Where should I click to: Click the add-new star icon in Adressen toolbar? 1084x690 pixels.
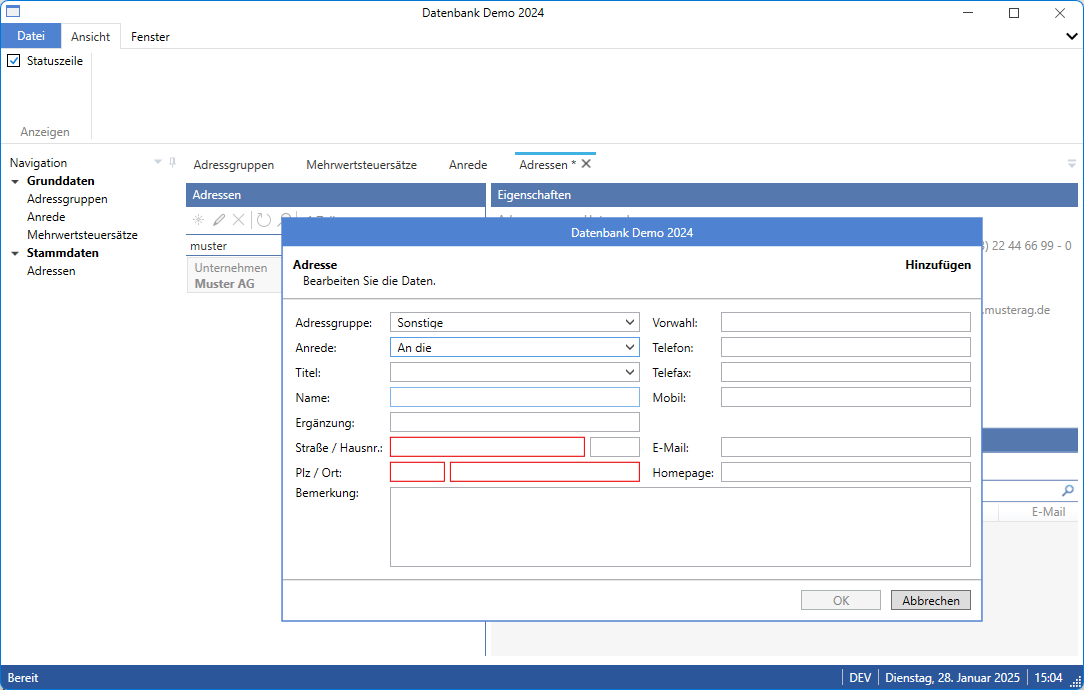pyautogui.click(x=198, y=220)
